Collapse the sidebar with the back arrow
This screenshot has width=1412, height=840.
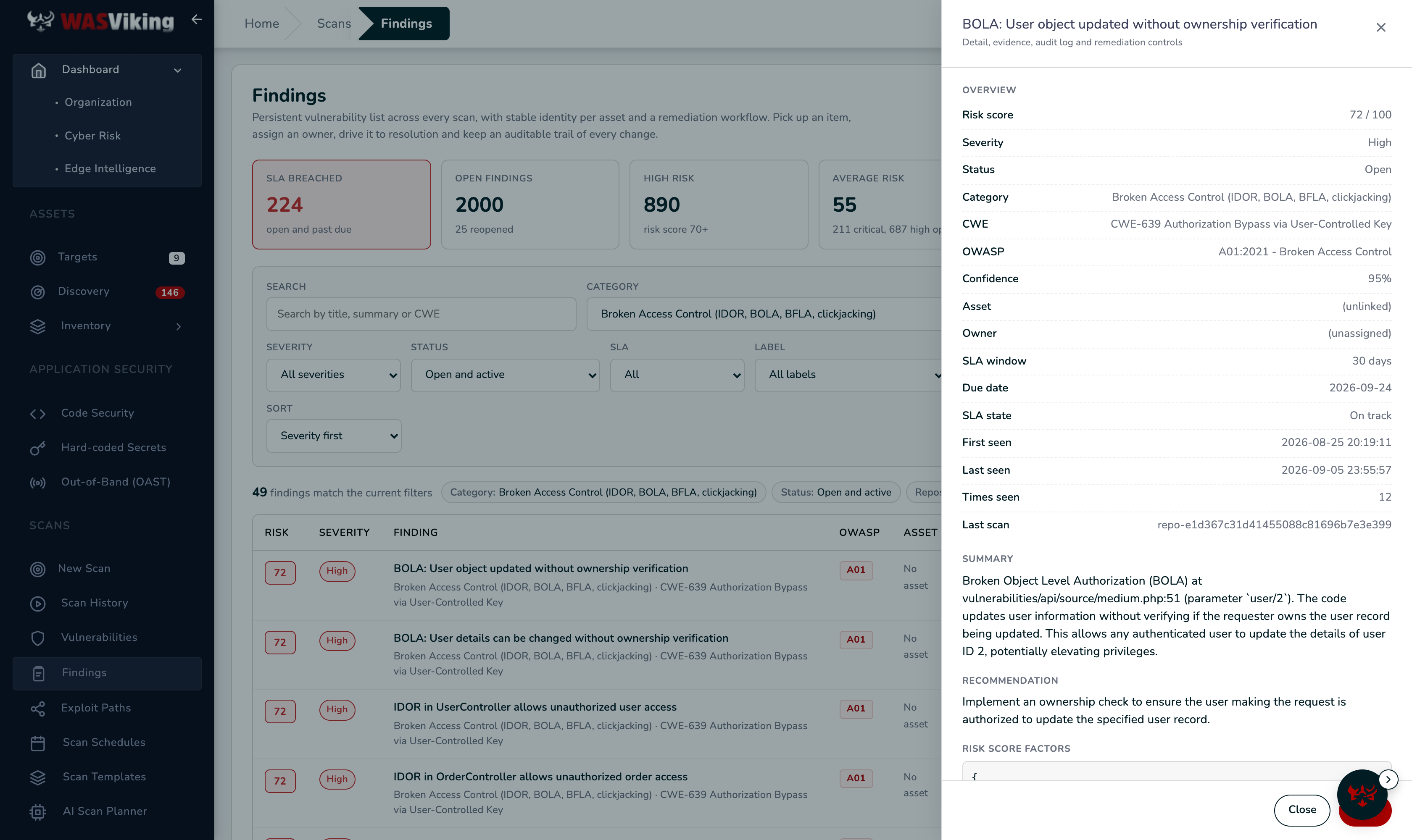pyautogui.click(x=197, y=20)
